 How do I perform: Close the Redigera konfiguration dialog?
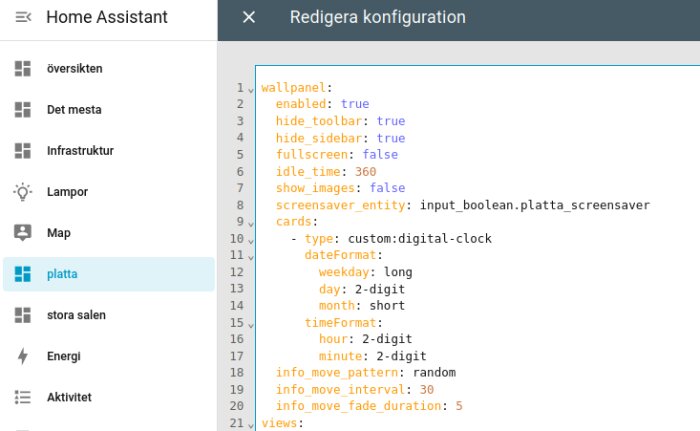[249, 17]
